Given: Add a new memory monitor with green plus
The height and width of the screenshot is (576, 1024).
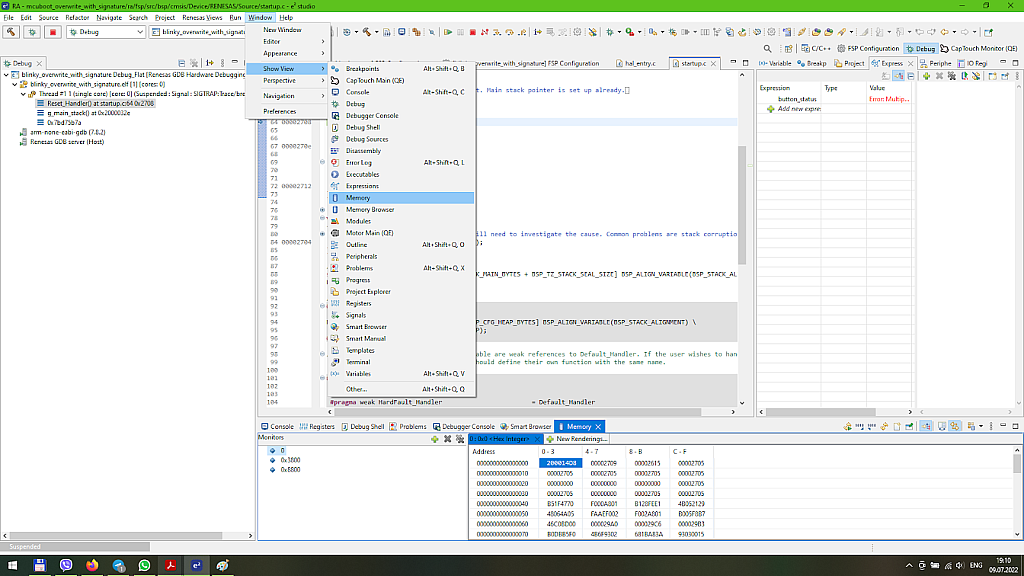Looking at the screenshot, I should point(434,438).
